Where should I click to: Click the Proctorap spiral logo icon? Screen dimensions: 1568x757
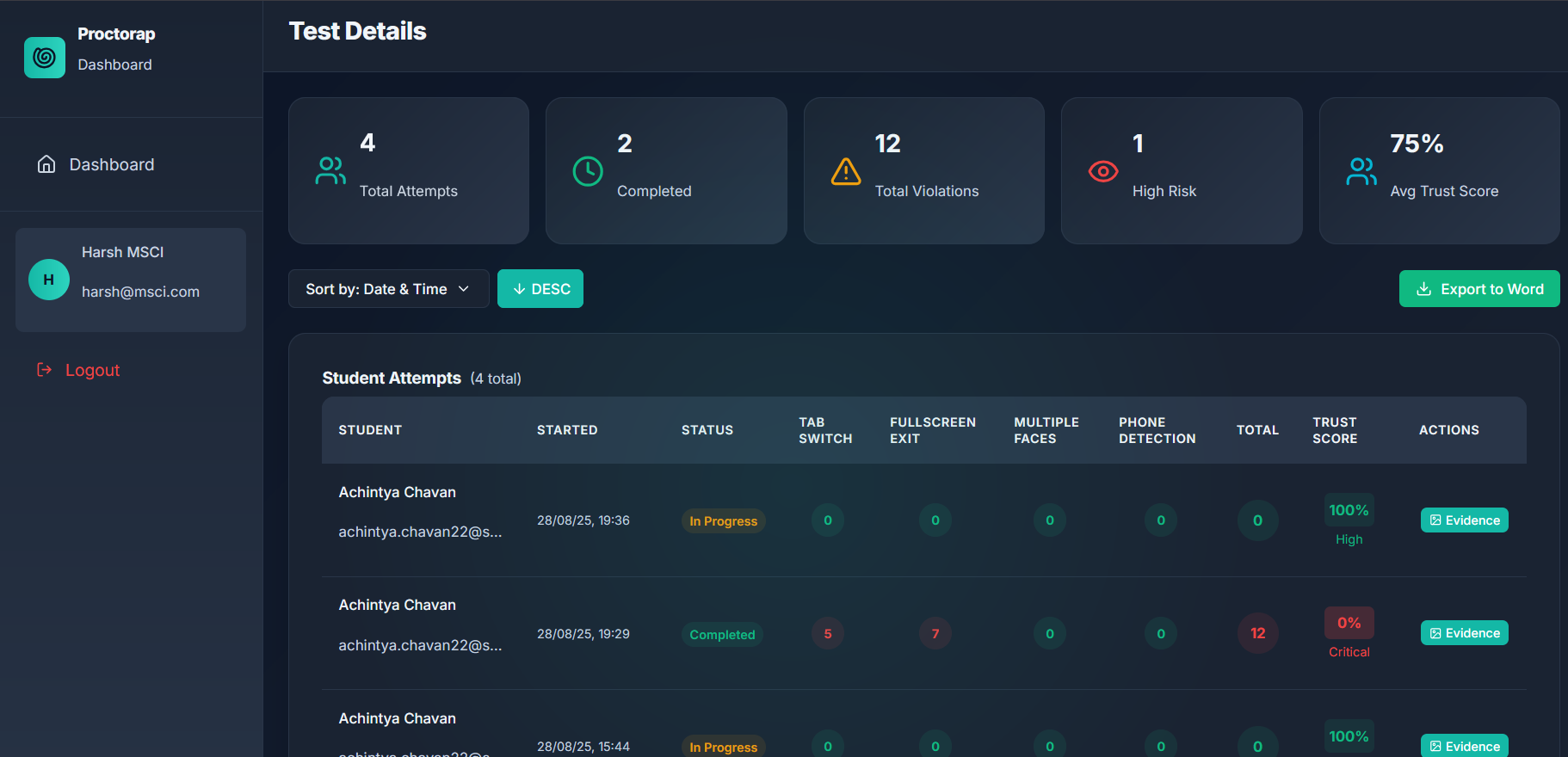45,58
